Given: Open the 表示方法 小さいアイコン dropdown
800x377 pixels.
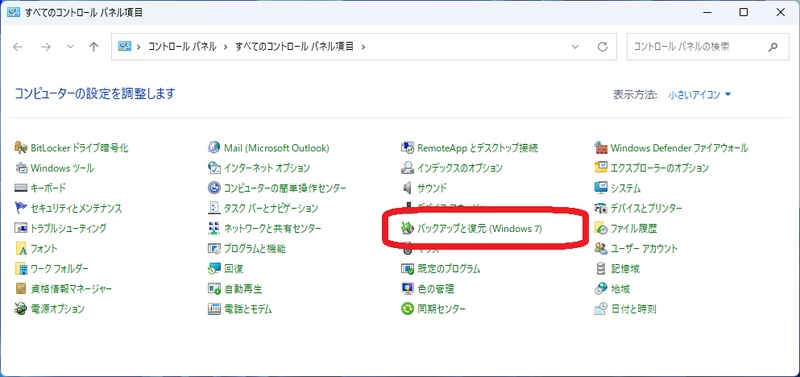Looking at the screenshot, I should click(700, 95).
